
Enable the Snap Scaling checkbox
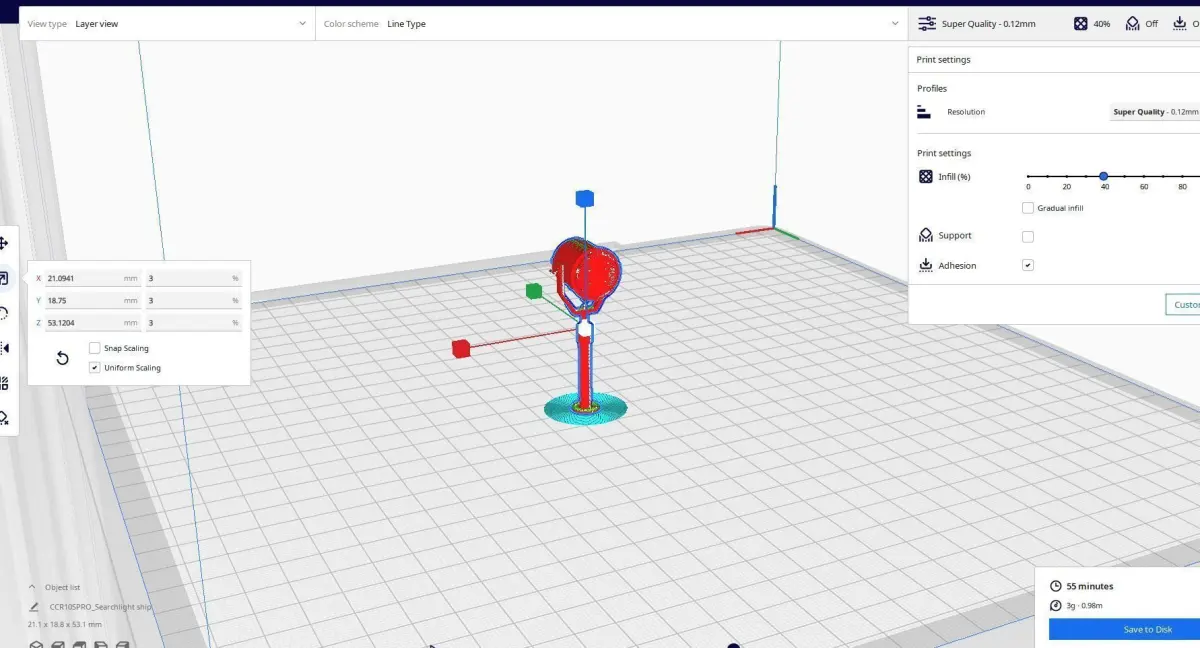(94, 348)
